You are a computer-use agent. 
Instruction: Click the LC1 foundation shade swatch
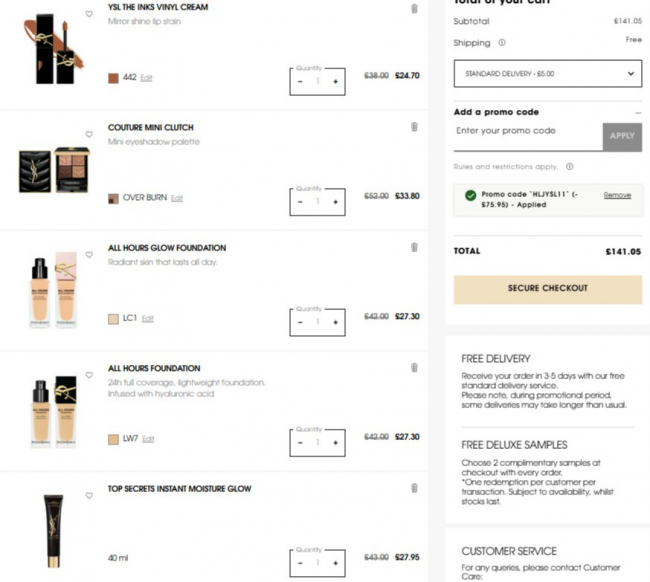pos(113,319)
